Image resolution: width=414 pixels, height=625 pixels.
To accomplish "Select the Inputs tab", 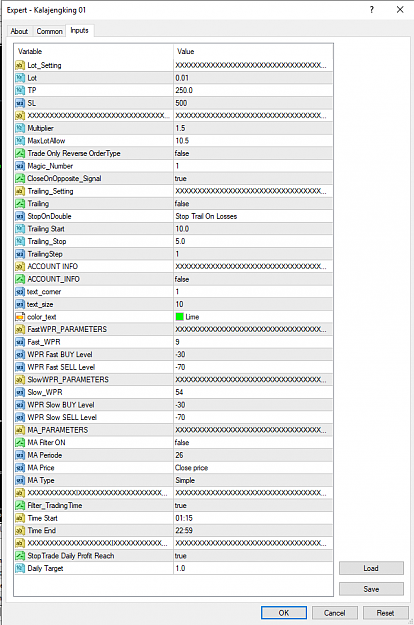I will [x=79, y=30].
